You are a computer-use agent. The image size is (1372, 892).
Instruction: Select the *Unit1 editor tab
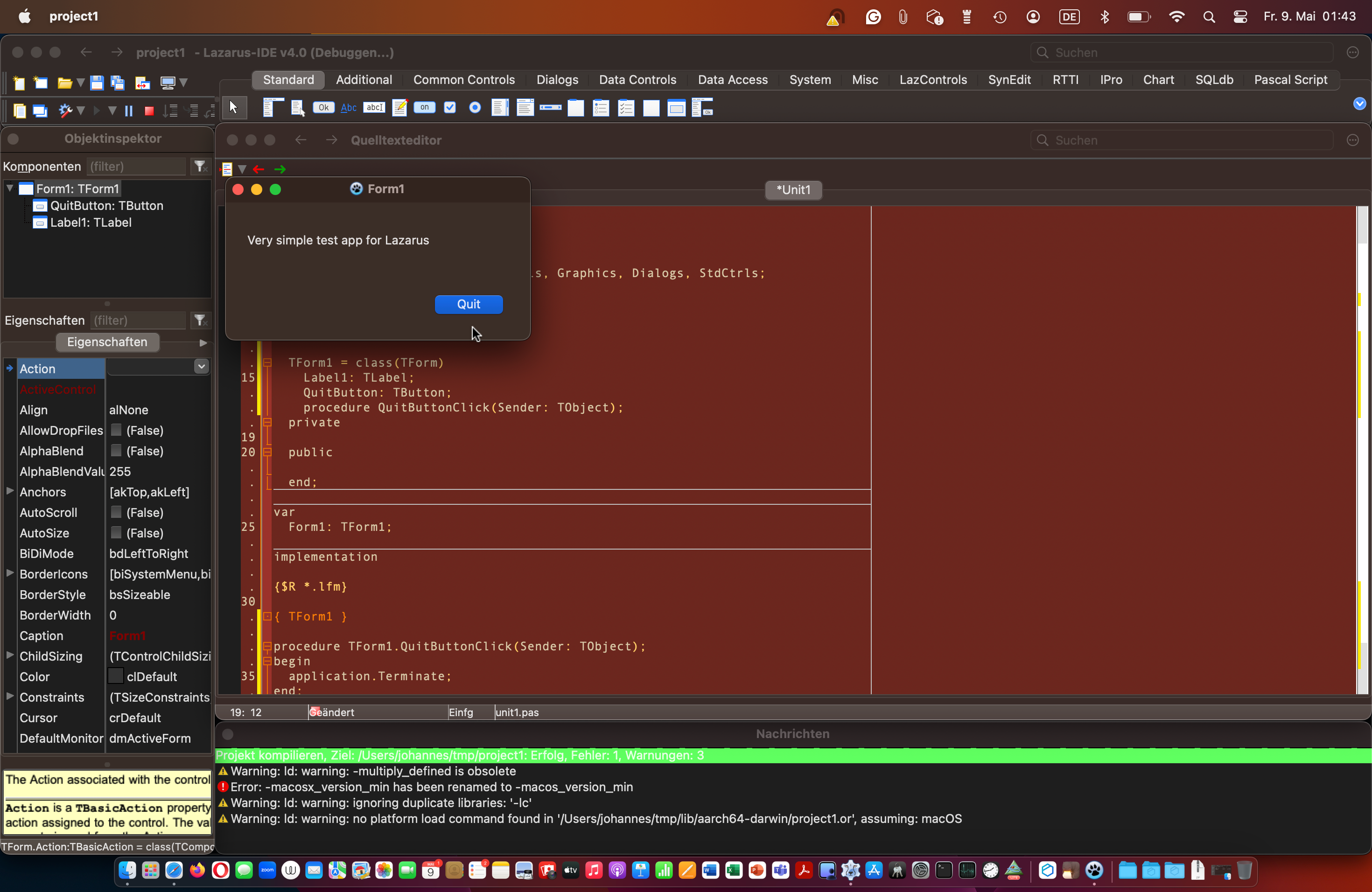pyautogui.click(x=793, y=189)
